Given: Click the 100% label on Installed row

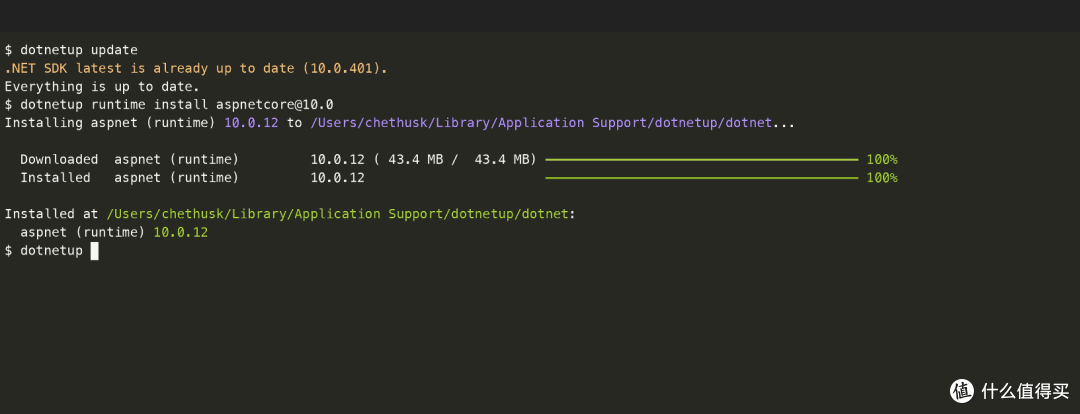Looking at the screenshot, I should (882, 178).
